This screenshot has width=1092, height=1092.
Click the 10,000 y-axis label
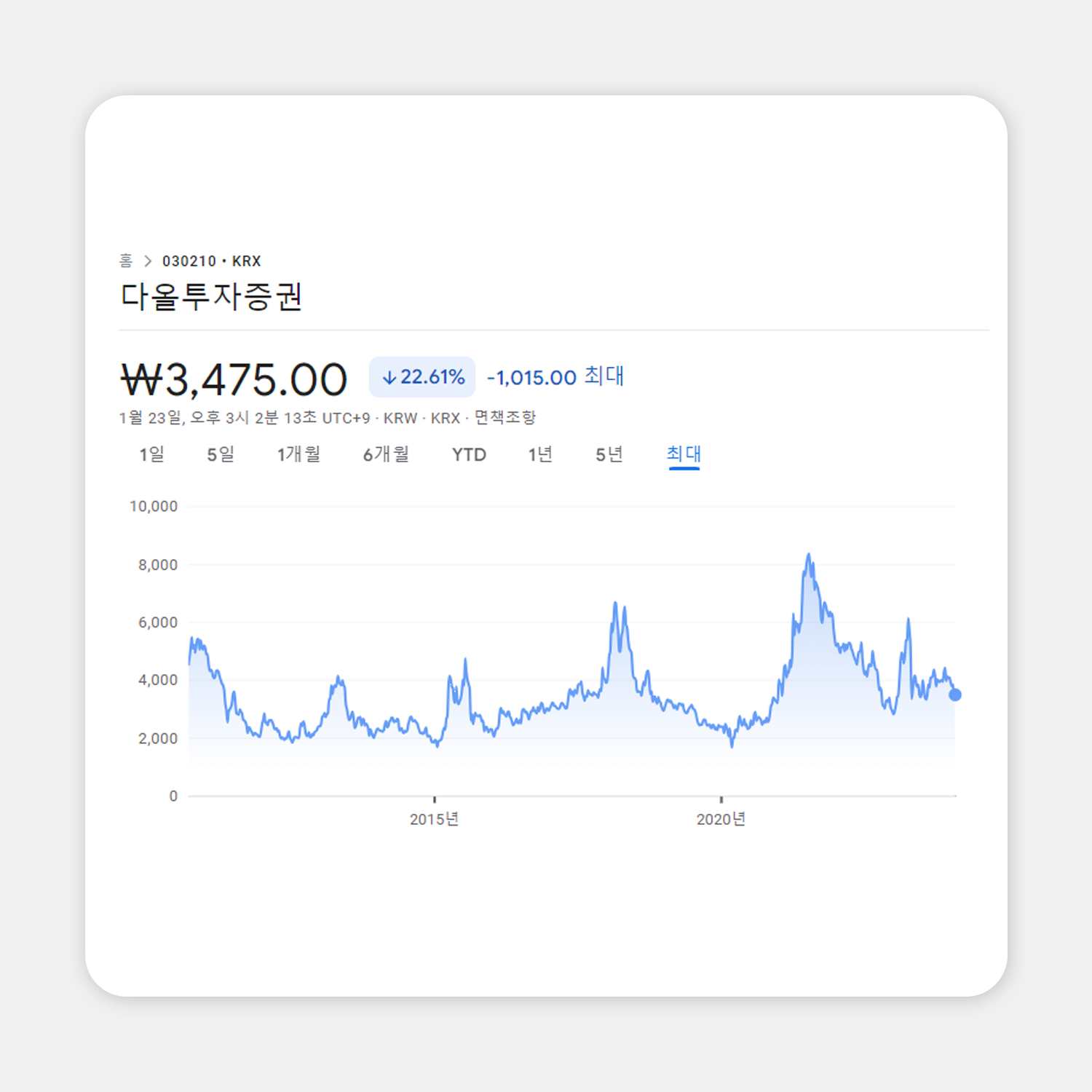[154, 506]
